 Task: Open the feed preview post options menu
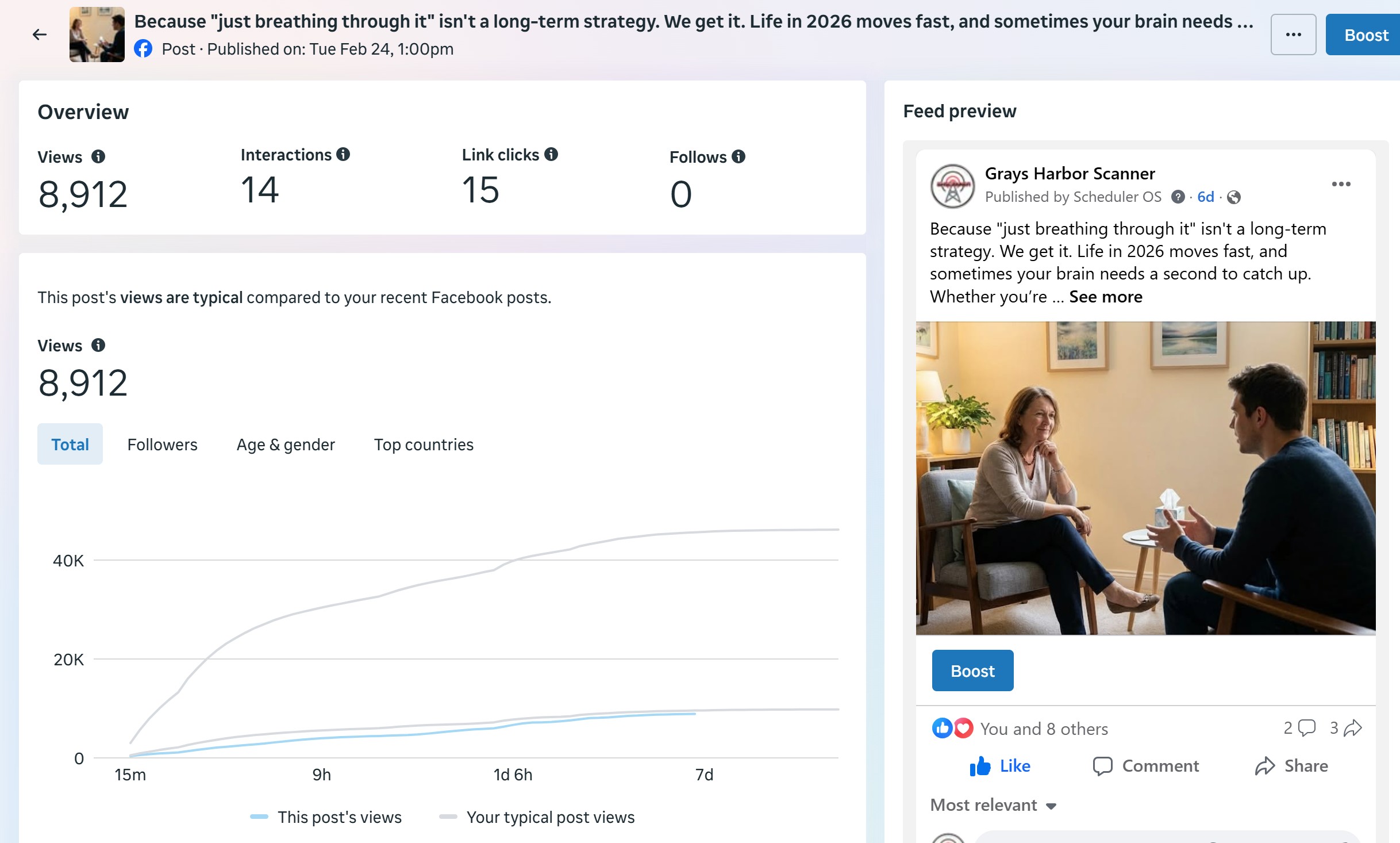point(1341,184)
